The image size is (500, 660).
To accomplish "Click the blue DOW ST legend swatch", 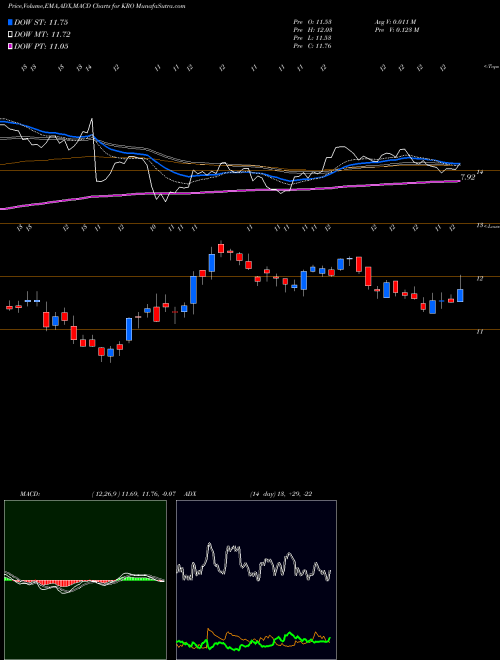I will [x=11, y=22].
